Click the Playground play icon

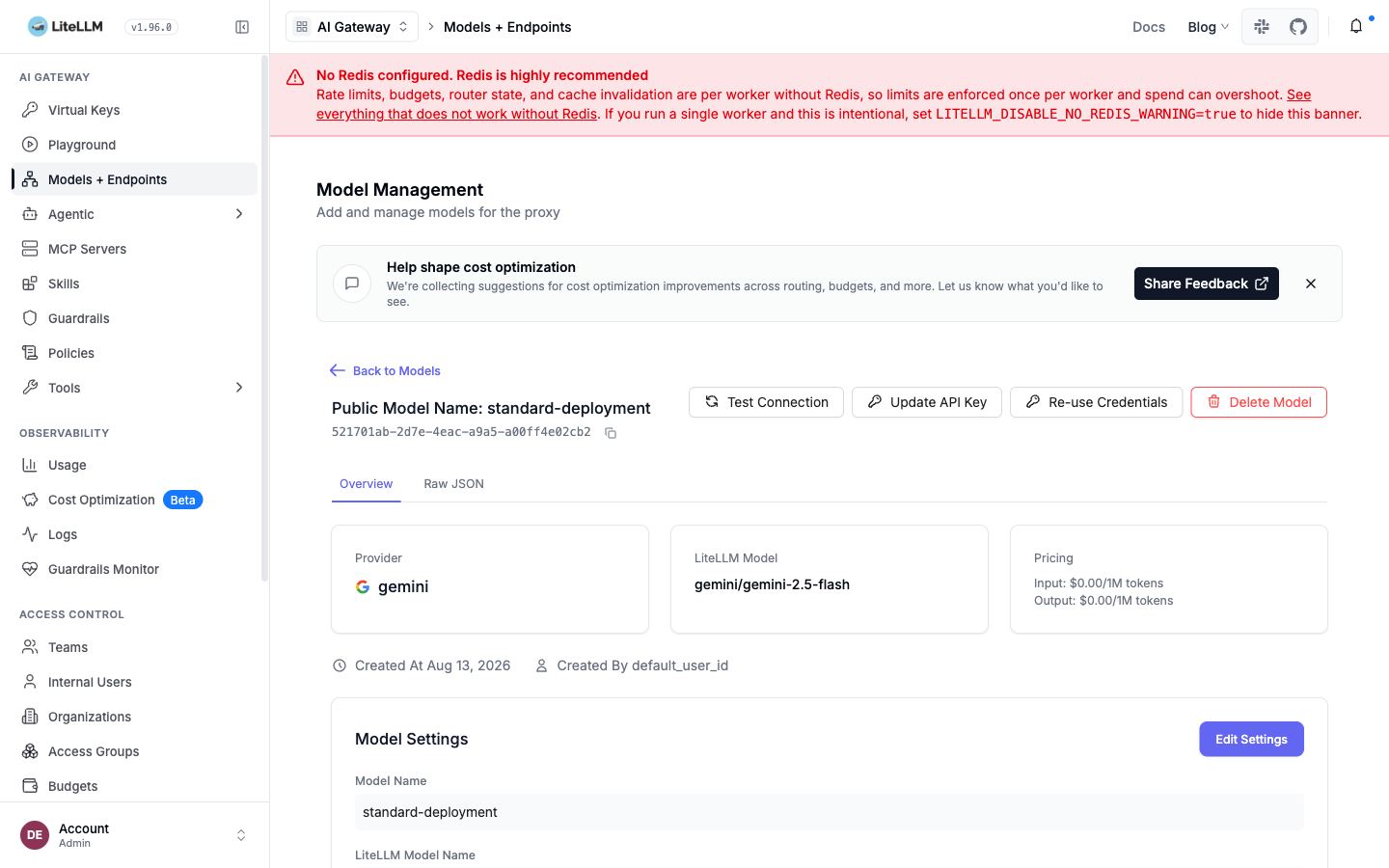click(30, 145)
